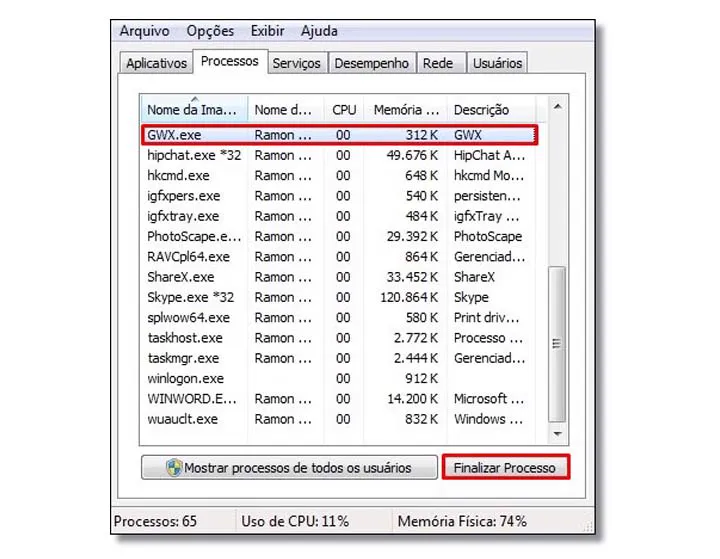Switch to the Aplicativos tab
720x559 pixels.
click(156, 62)
